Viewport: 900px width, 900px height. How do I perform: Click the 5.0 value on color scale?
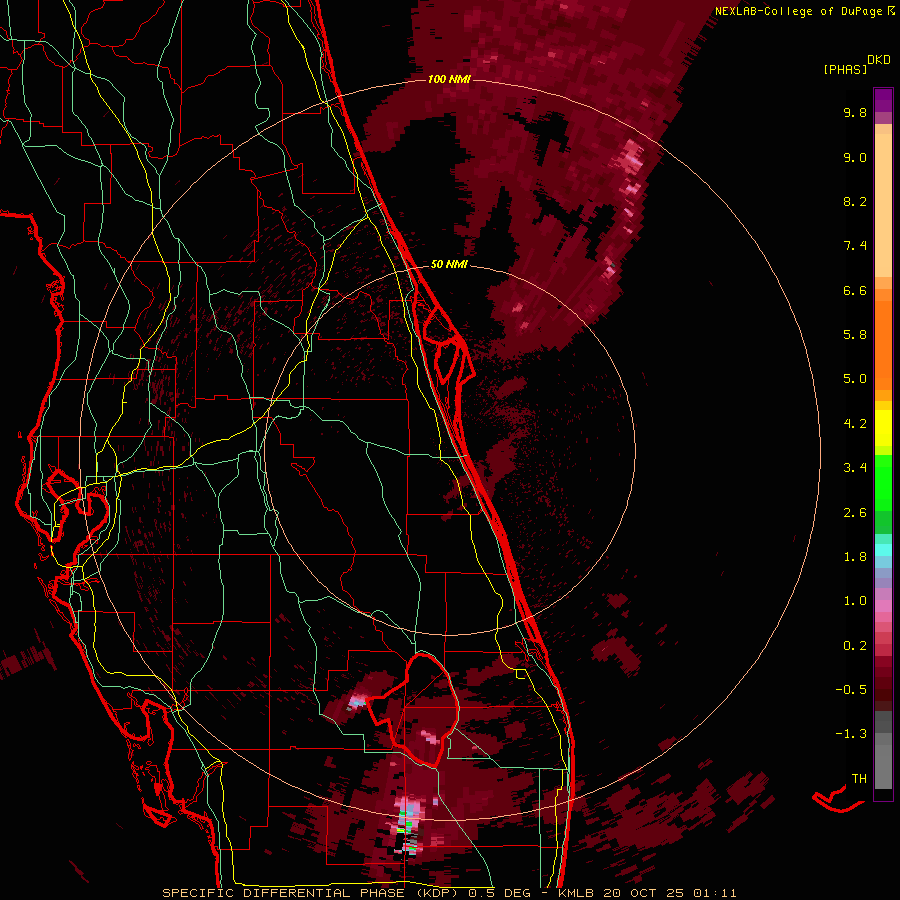pyautogui.click(x=855, y=379)
